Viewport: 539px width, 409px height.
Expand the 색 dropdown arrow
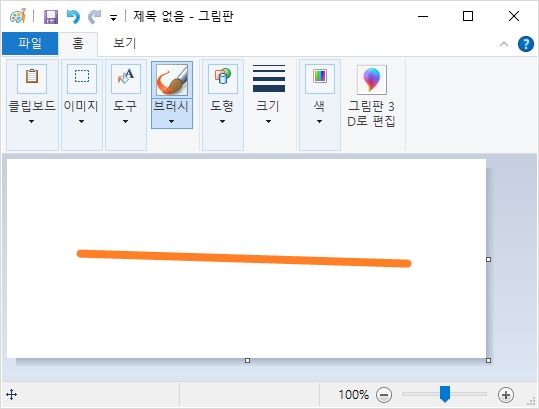(319, 121)
